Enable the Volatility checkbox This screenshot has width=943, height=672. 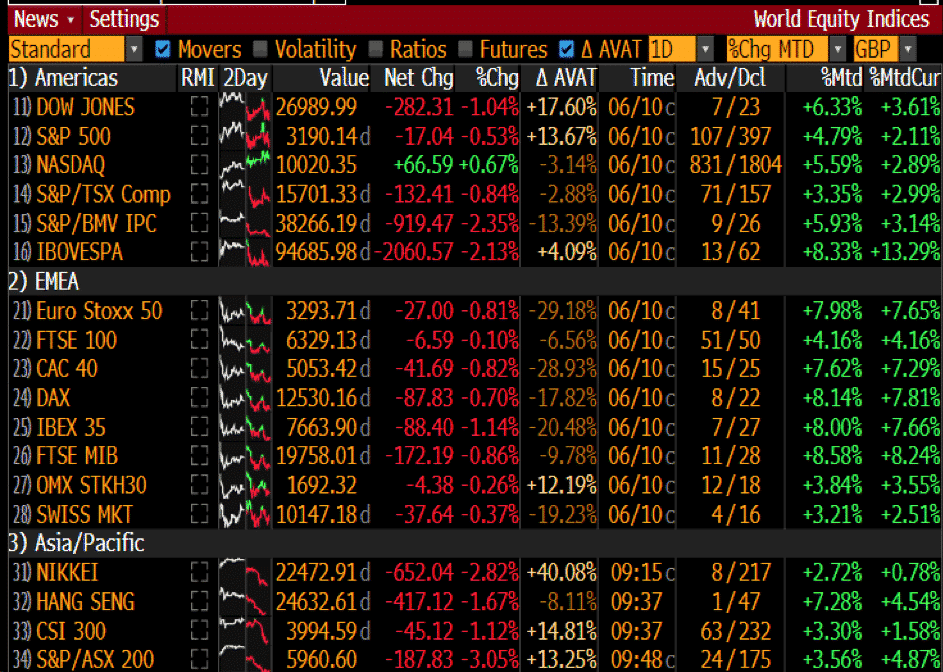pyautogui.click(x=260, y=49)
